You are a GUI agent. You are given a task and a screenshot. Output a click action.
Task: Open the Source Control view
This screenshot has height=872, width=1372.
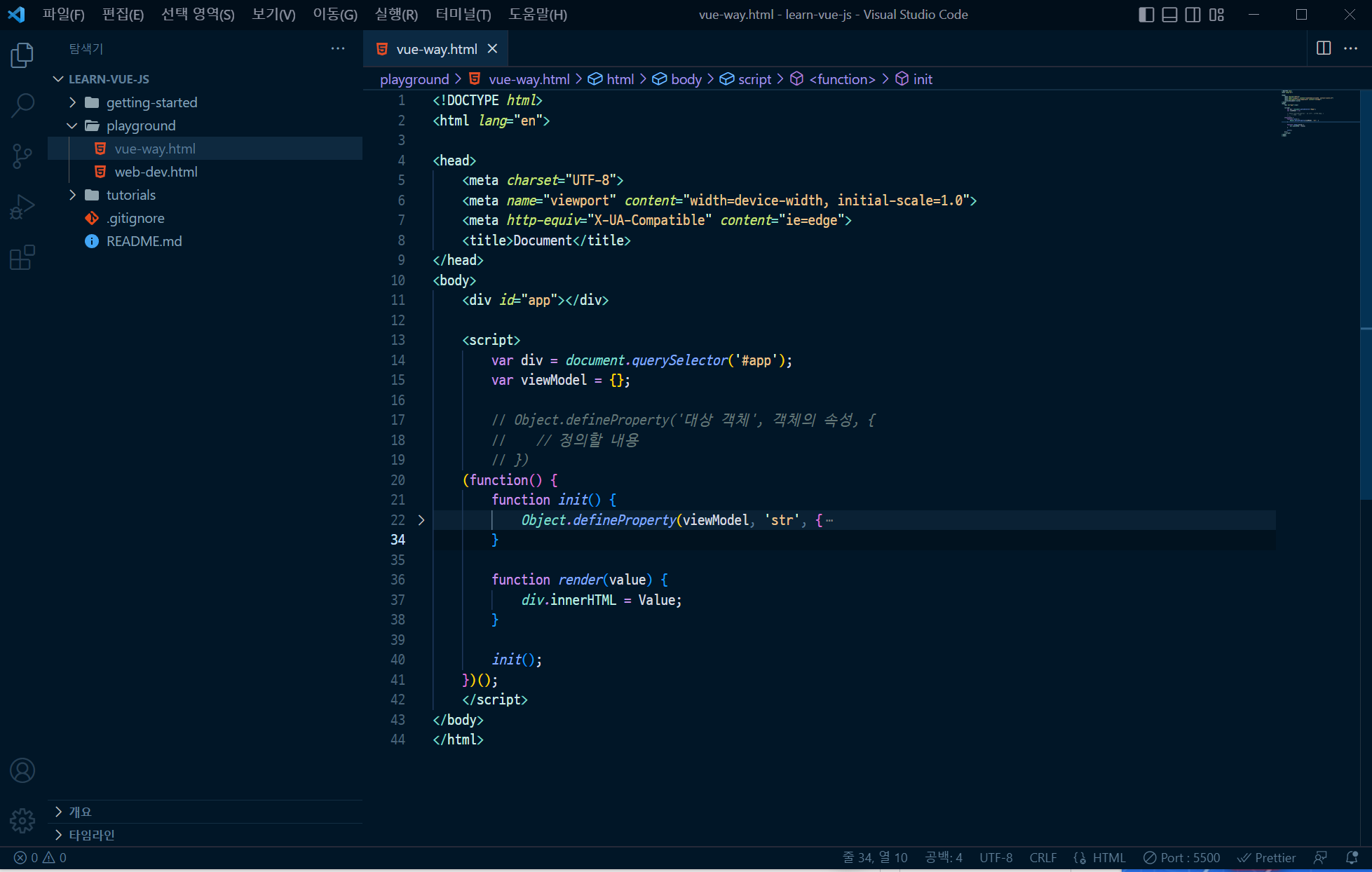pos(22,156)
